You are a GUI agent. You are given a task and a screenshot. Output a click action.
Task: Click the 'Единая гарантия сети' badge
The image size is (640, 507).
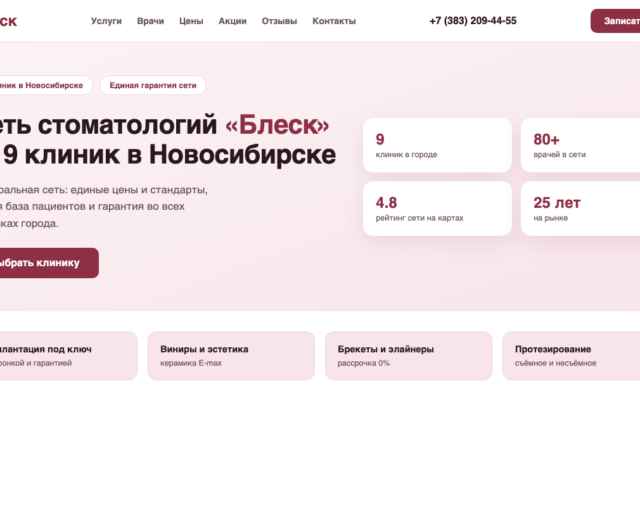153,85
